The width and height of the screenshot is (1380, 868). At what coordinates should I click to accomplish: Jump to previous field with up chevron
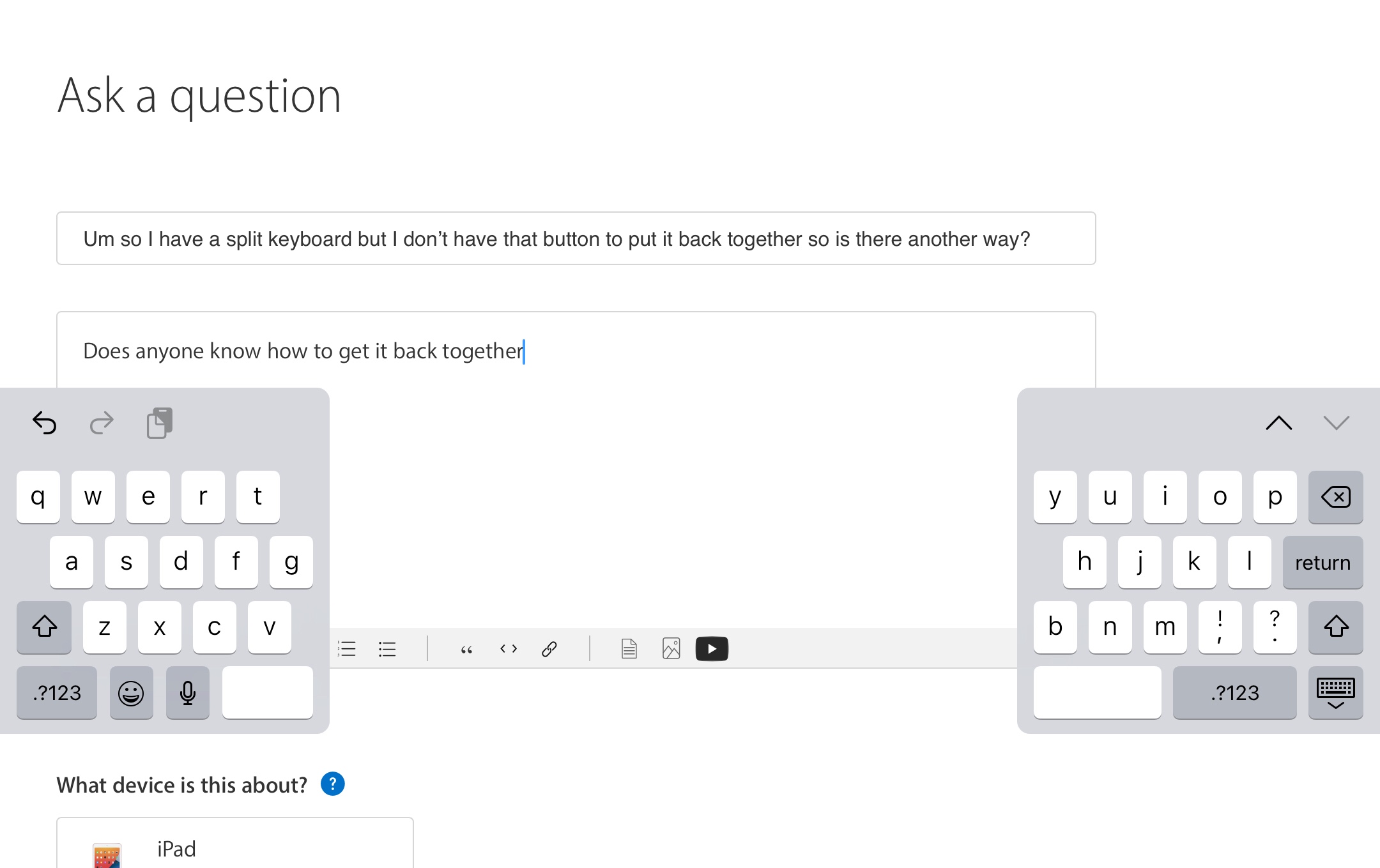coord(1278,423)
